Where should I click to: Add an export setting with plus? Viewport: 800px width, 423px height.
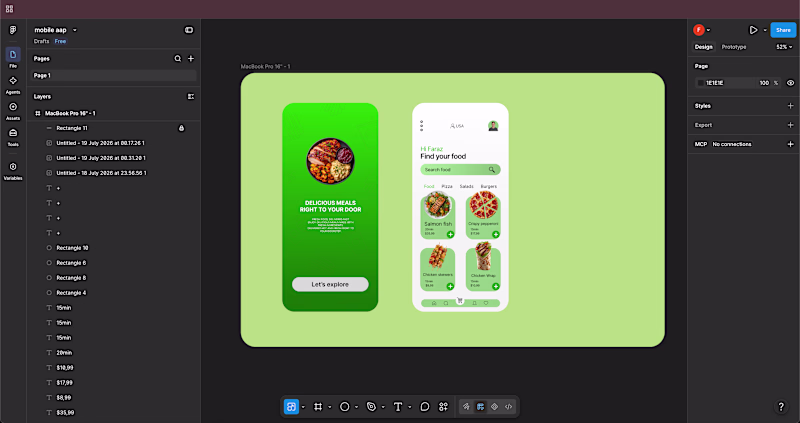coord(790,125)
